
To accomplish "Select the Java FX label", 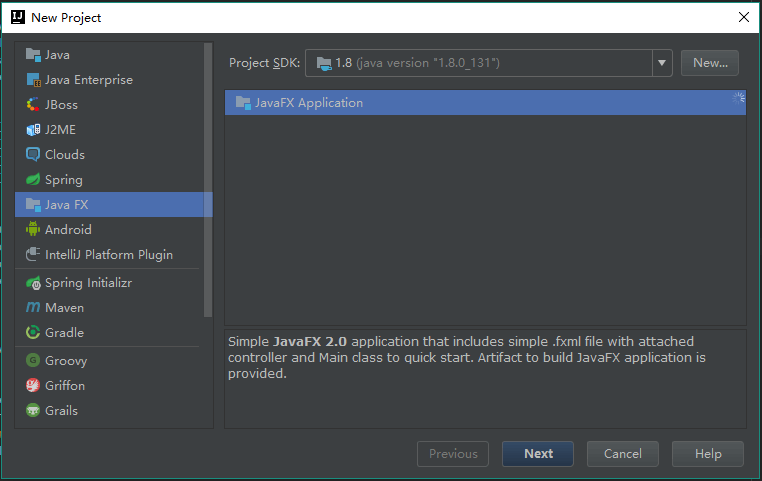I will click(x=67, y=205).
